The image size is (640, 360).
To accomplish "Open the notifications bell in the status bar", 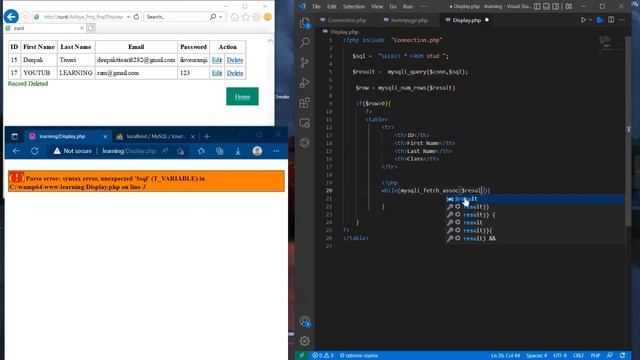I will pyautogui.click(x=622, y=356).
